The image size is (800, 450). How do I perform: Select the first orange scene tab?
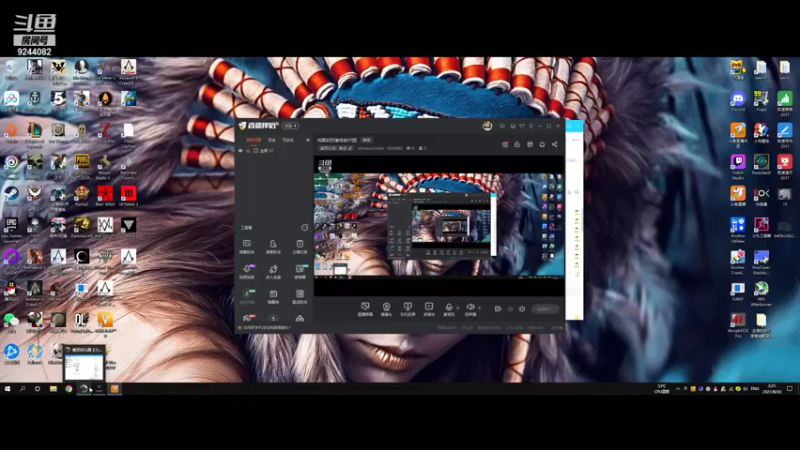(254, 140)
